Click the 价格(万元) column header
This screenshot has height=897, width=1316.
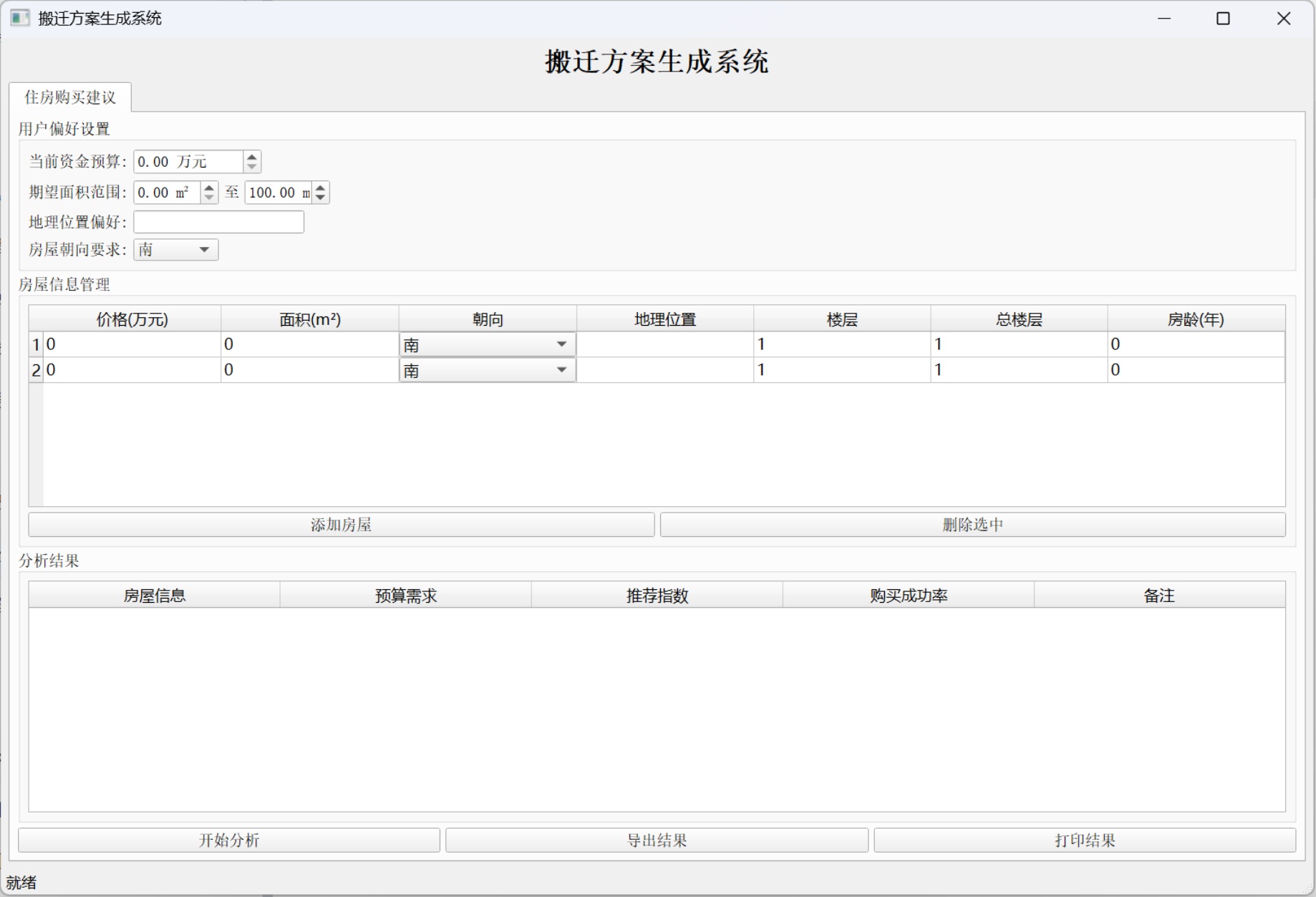pos(132,319)
